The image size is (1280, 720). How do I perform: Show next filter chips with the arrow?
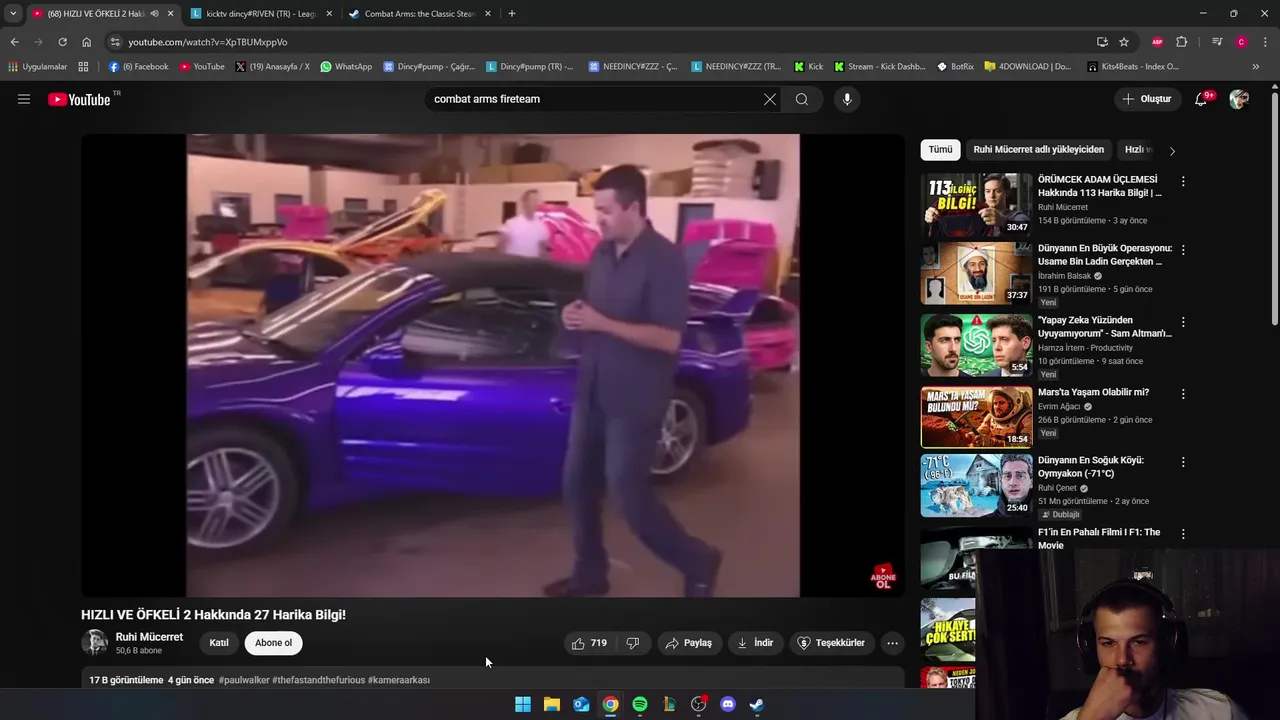tap(1172, 150)
